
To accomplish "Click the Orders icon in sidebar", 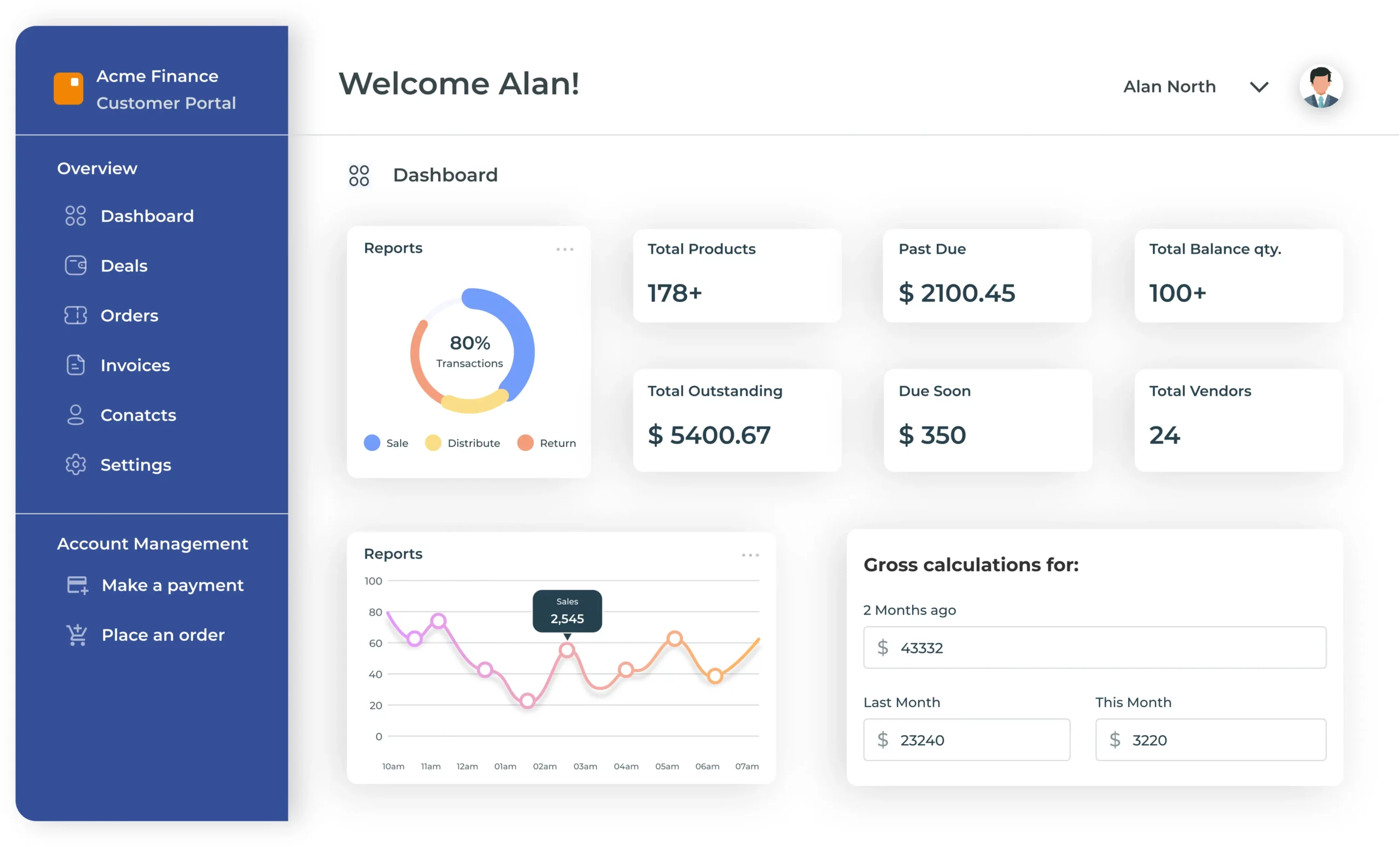I will (77, 315).
